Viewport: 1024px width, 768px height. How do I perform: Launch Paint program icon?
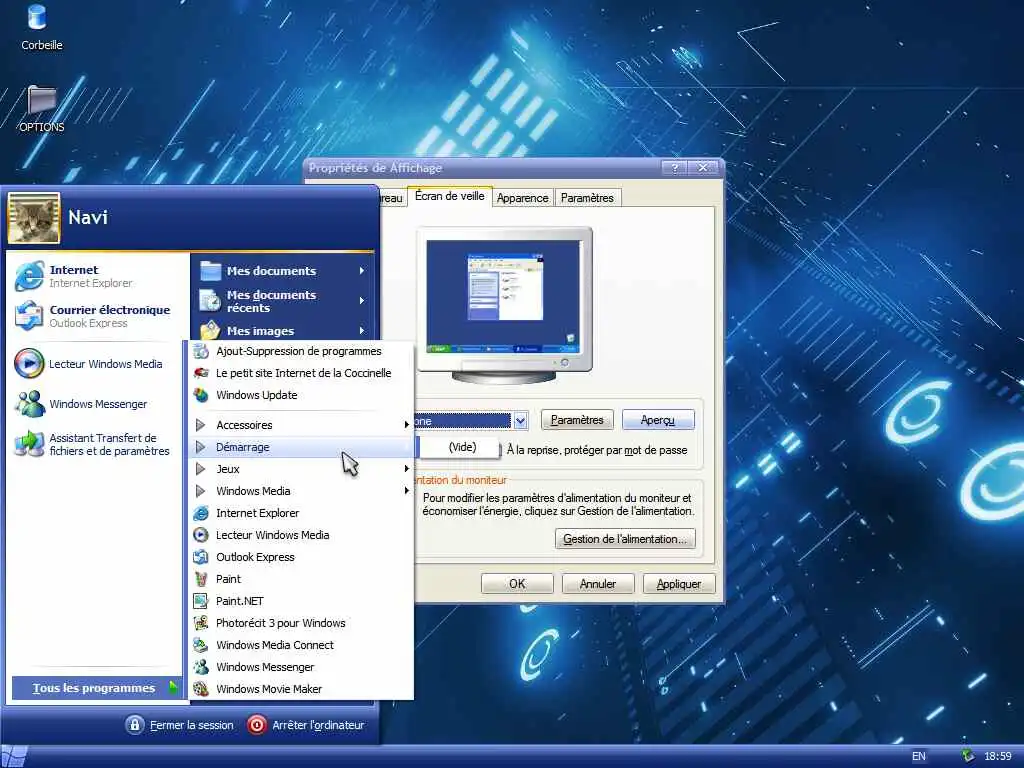(201, 579)
